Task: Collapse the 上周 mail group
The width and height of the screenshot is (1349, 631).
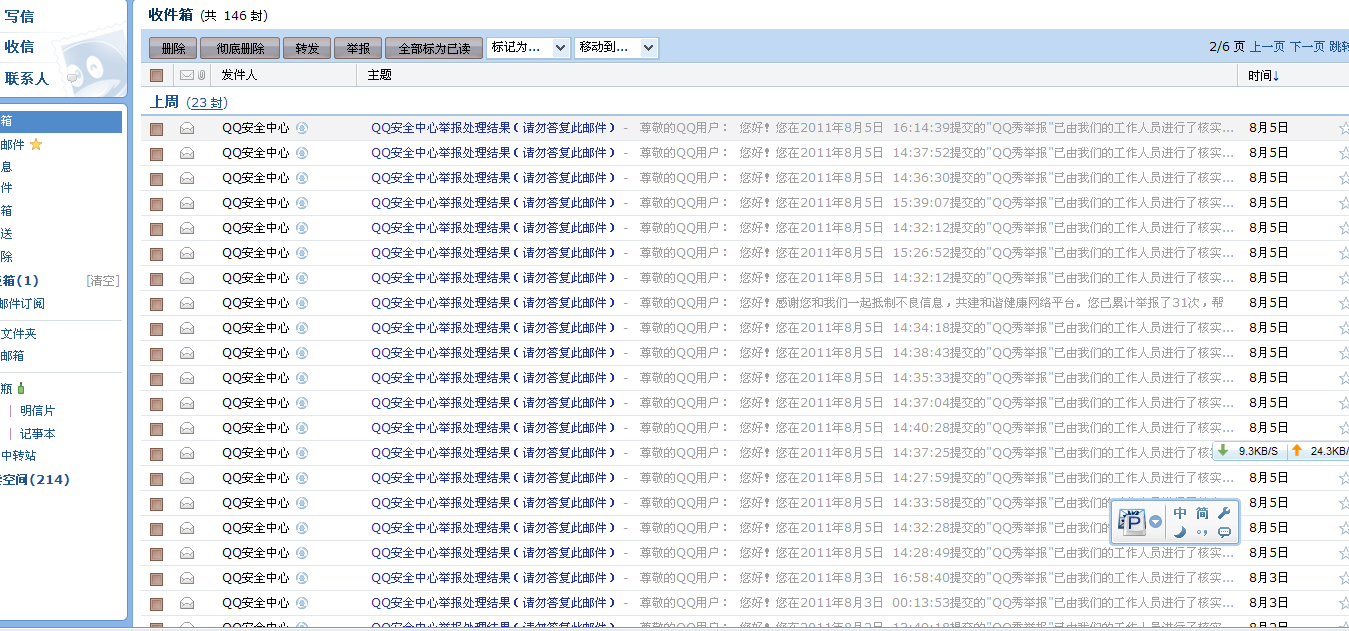Action: [x=165, y=102]
